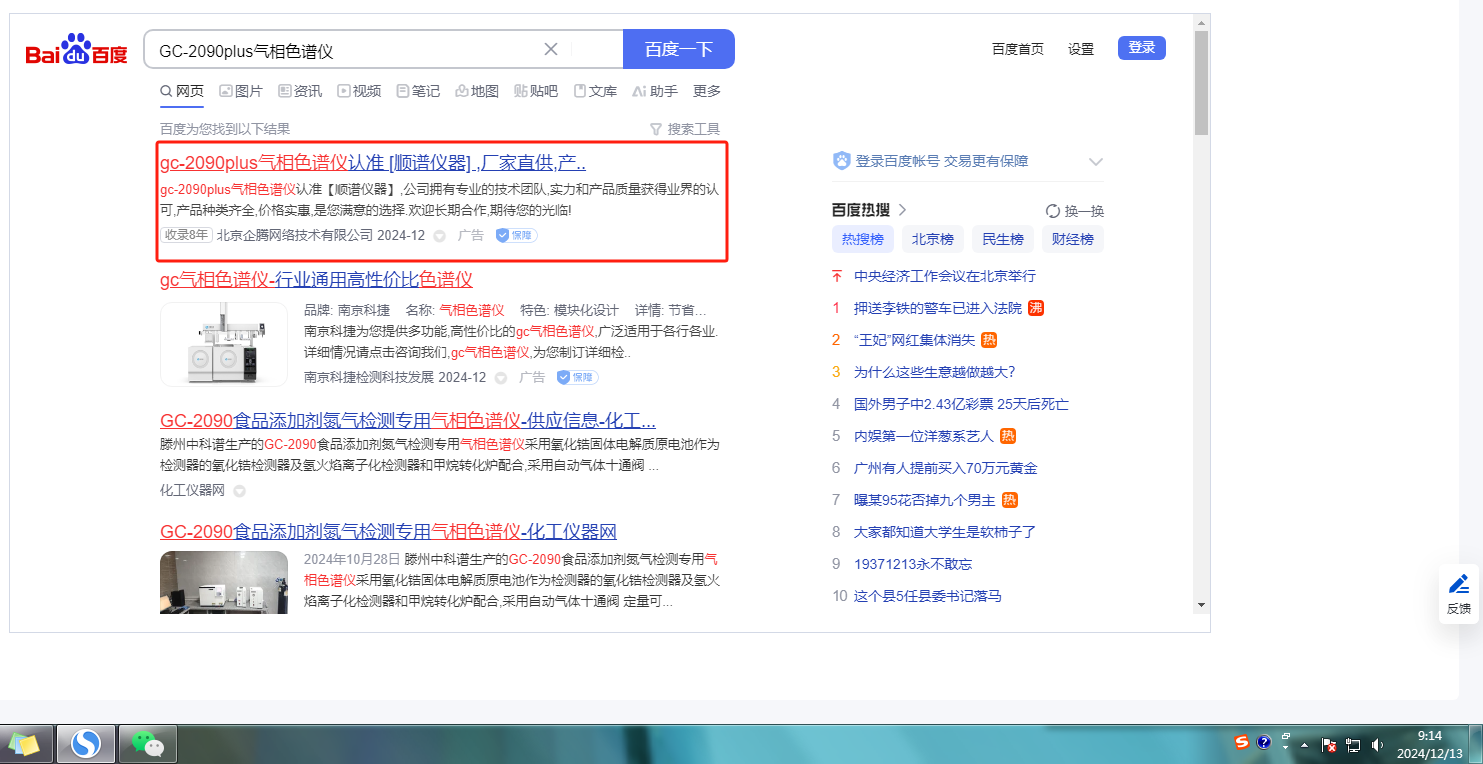1483x764 pixels.
Task: Expand the arrow next to 百度热搜
Action: (902, 210)
